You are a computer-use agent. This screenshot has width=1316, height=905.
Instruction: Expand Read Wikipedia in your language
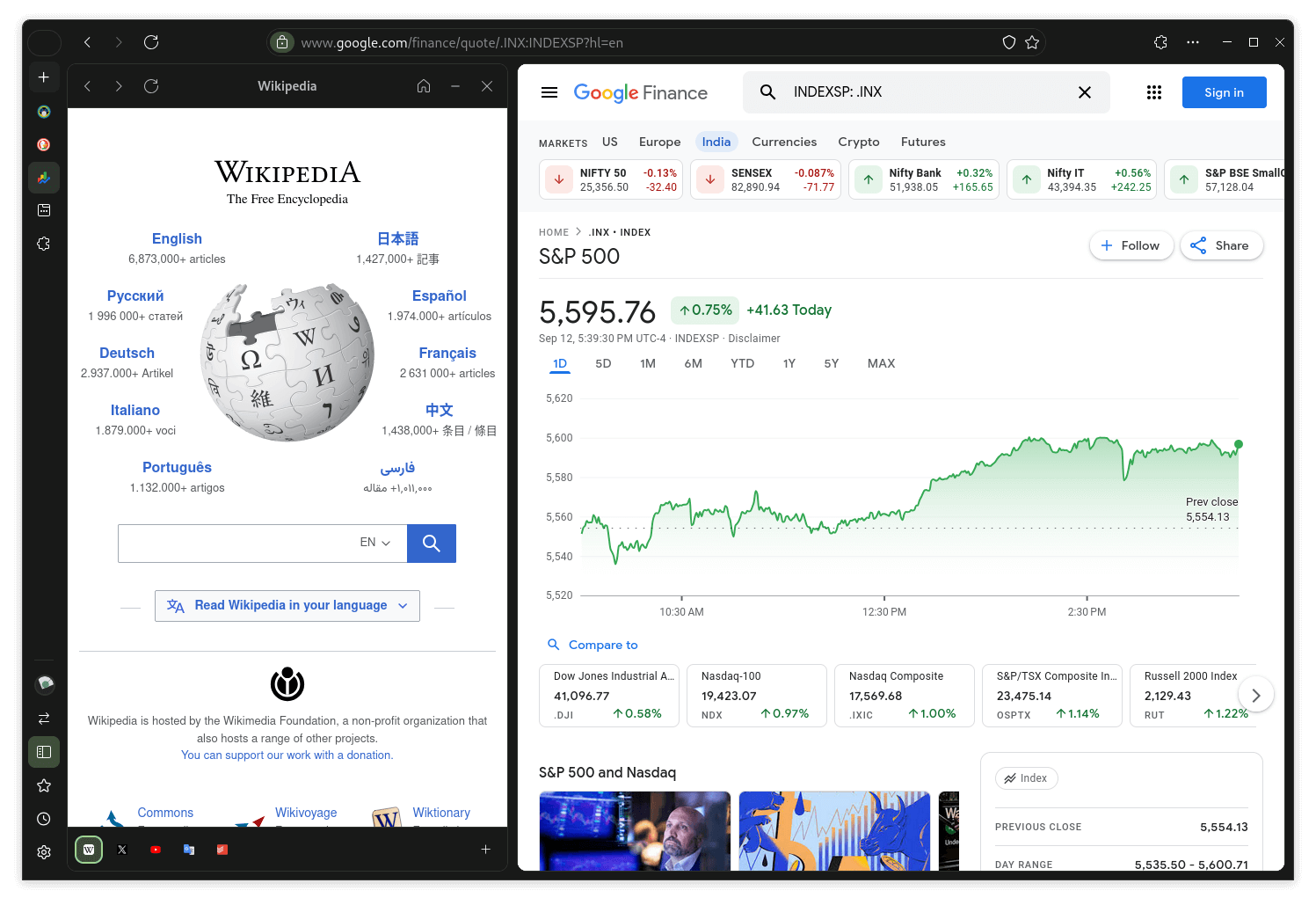tap(287, 606)
